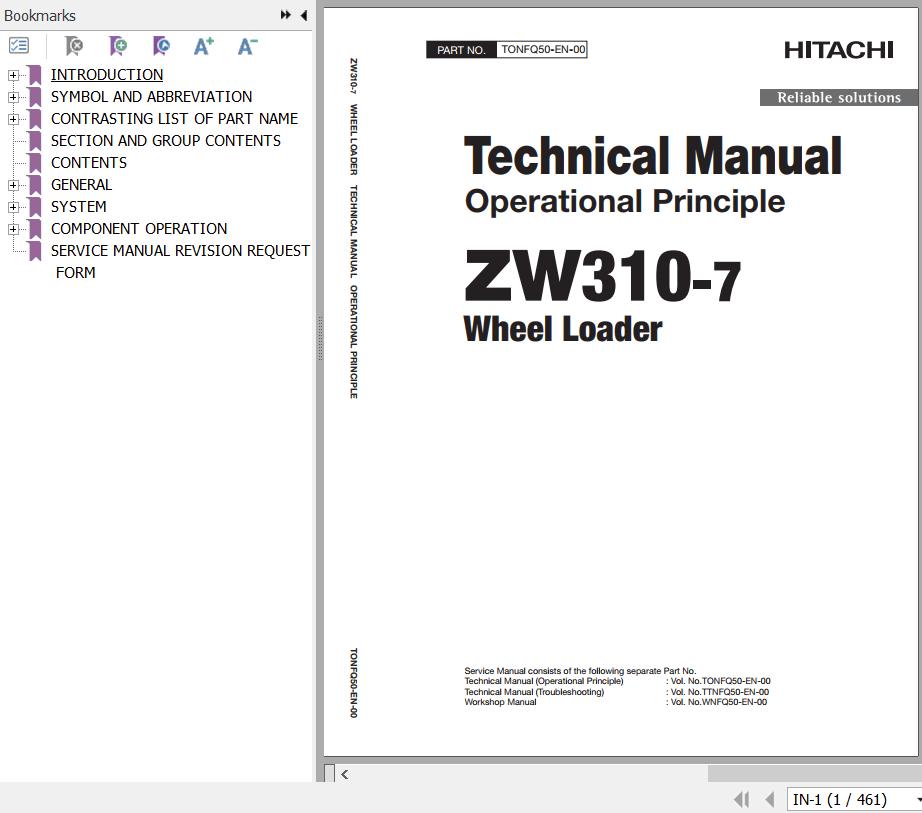Expand the COMPONENT OPERATION bookmark

13,229
